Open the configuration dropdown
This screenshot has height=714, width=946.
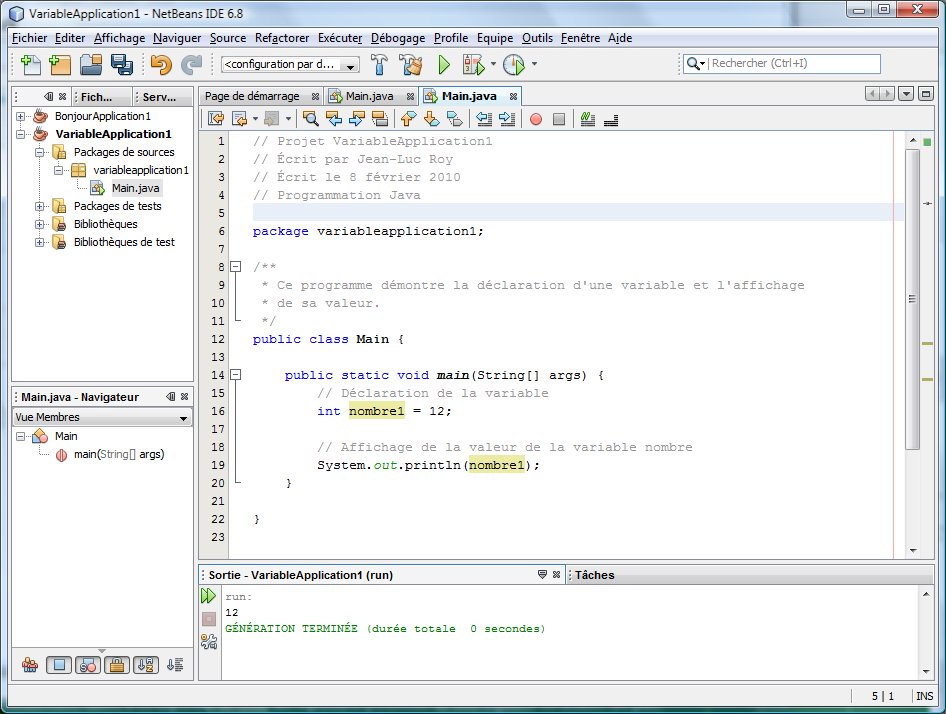point(290,65)
